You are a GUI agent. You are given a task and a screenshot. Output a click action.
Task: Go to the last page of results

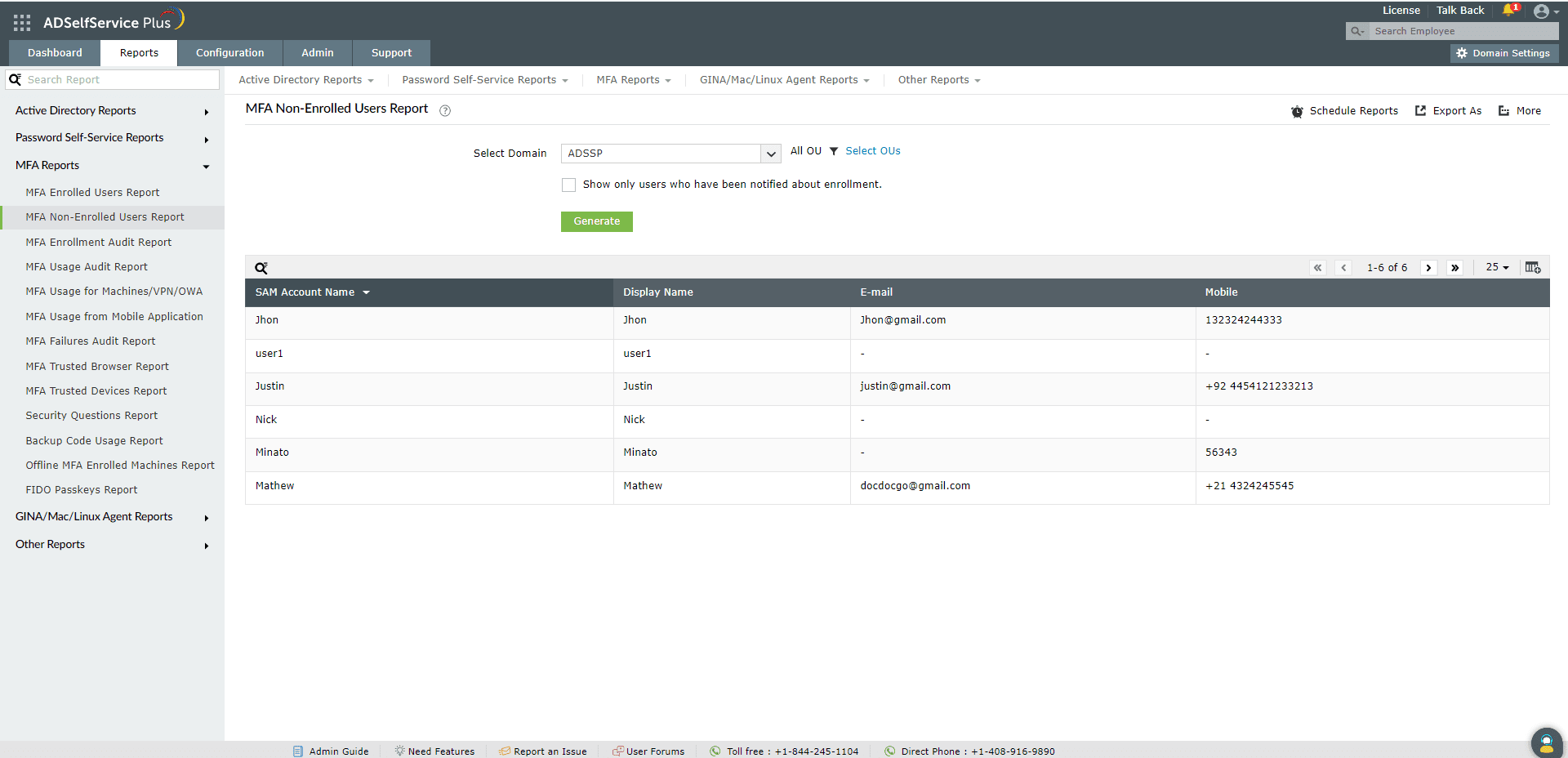(x=1454, y=268)
